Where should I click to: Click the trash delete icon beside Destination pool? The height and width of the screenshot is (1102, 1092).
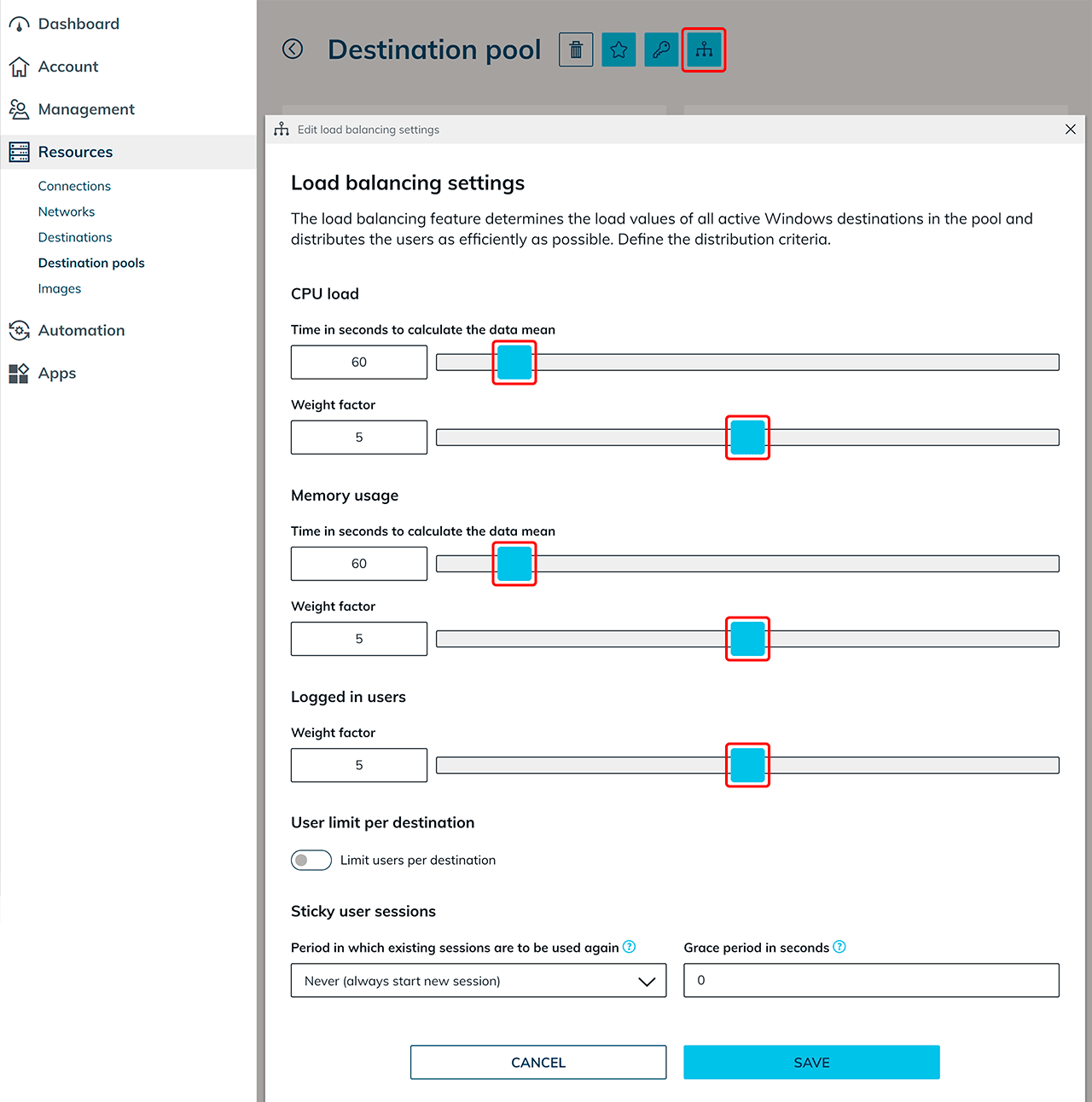(576, 50)
